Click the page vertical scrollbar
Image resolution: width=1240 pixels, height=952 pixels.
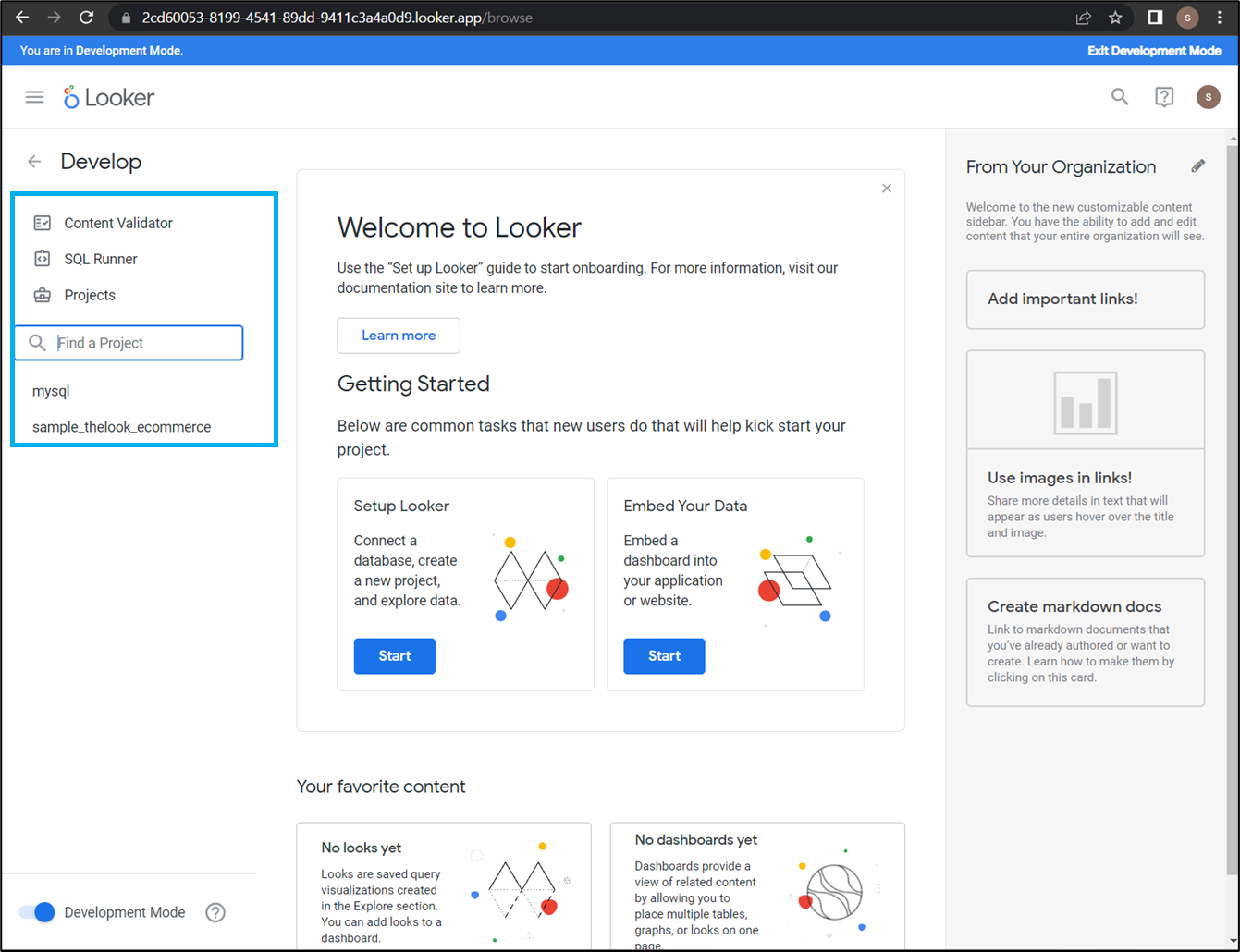1232,508
